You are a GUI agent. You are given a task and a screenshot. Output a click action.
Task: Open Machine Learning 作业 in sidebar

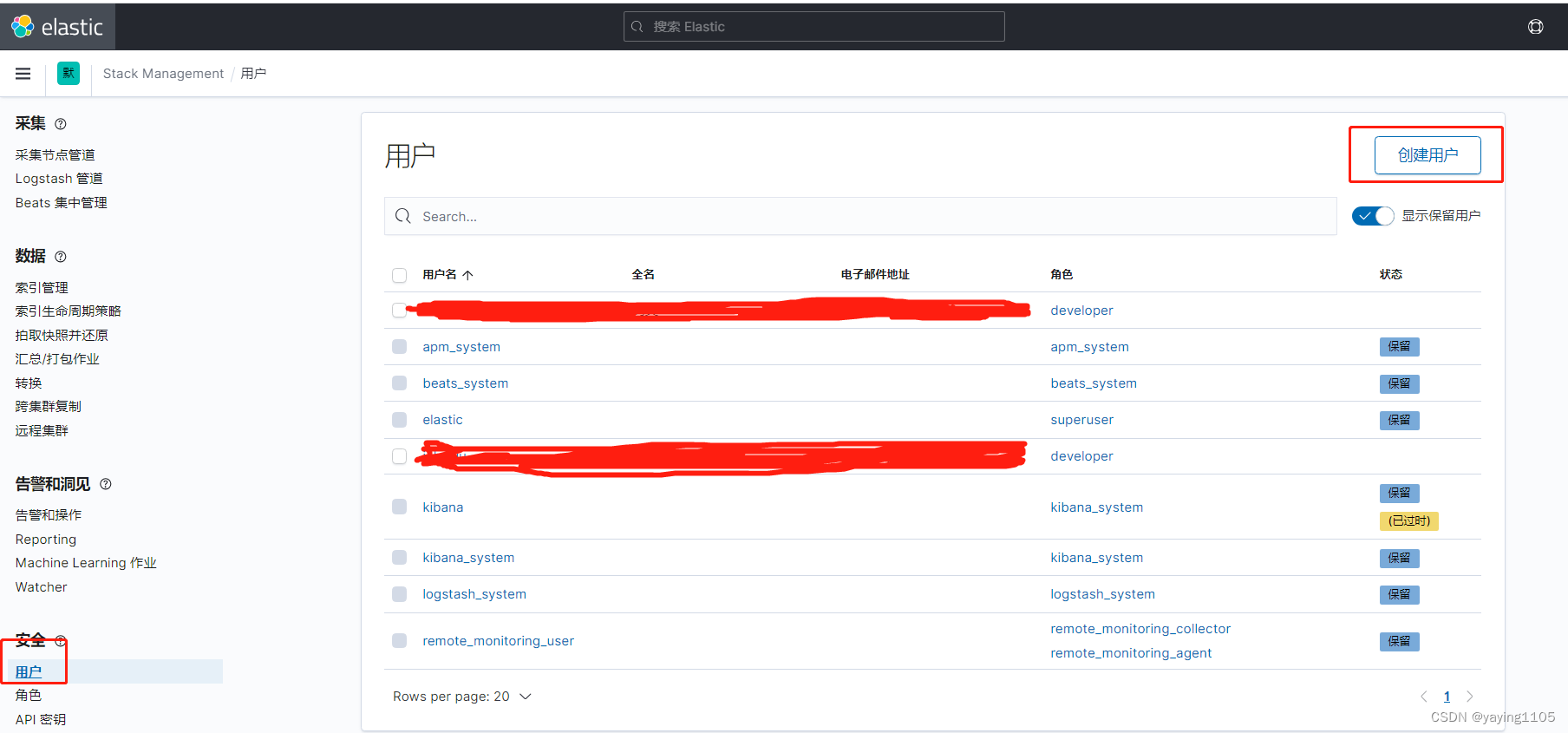pyautogui.click(x=86, y=563)
